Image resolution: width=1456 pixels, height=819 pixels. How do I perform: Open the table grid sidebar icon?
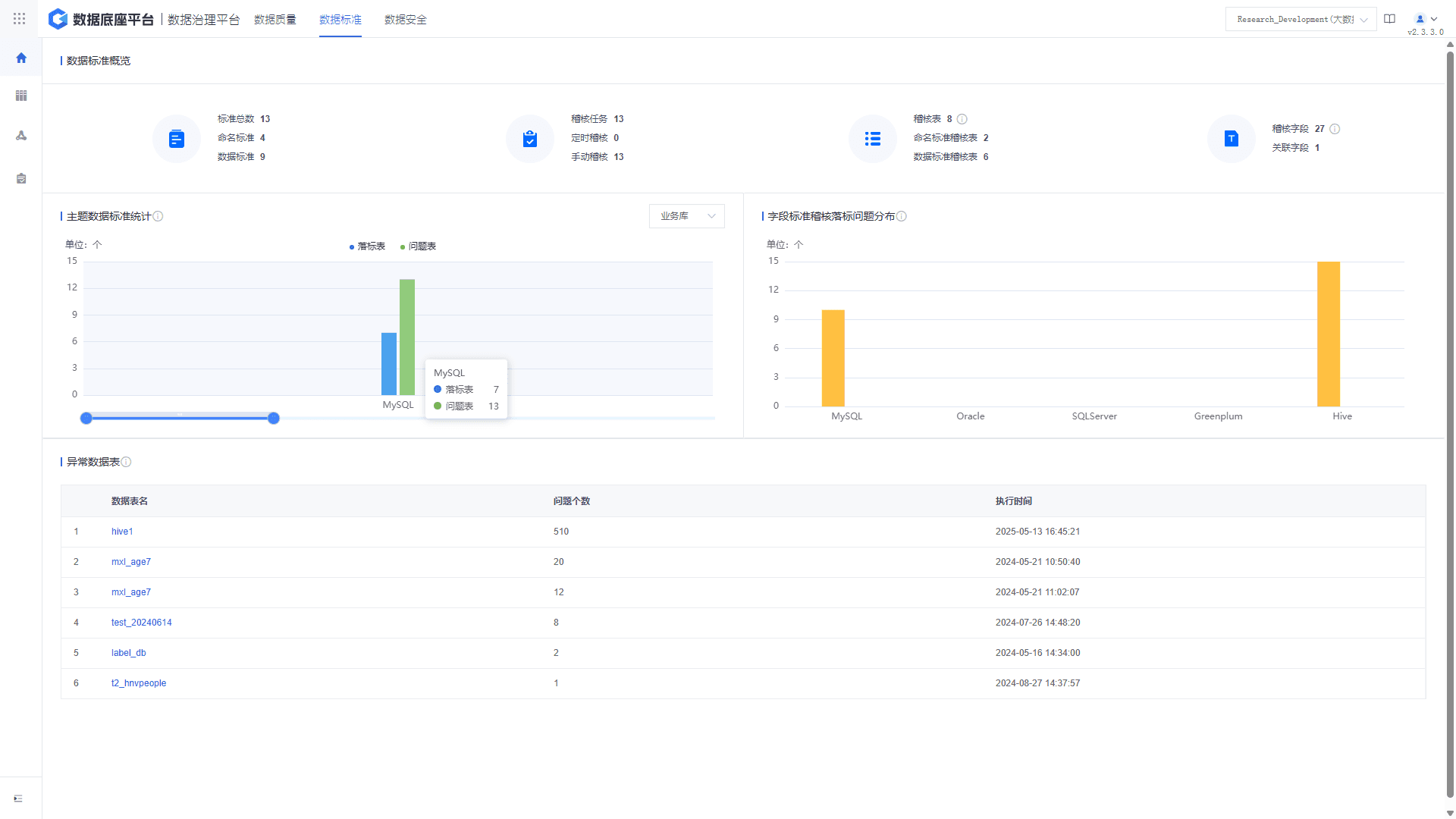21,96
